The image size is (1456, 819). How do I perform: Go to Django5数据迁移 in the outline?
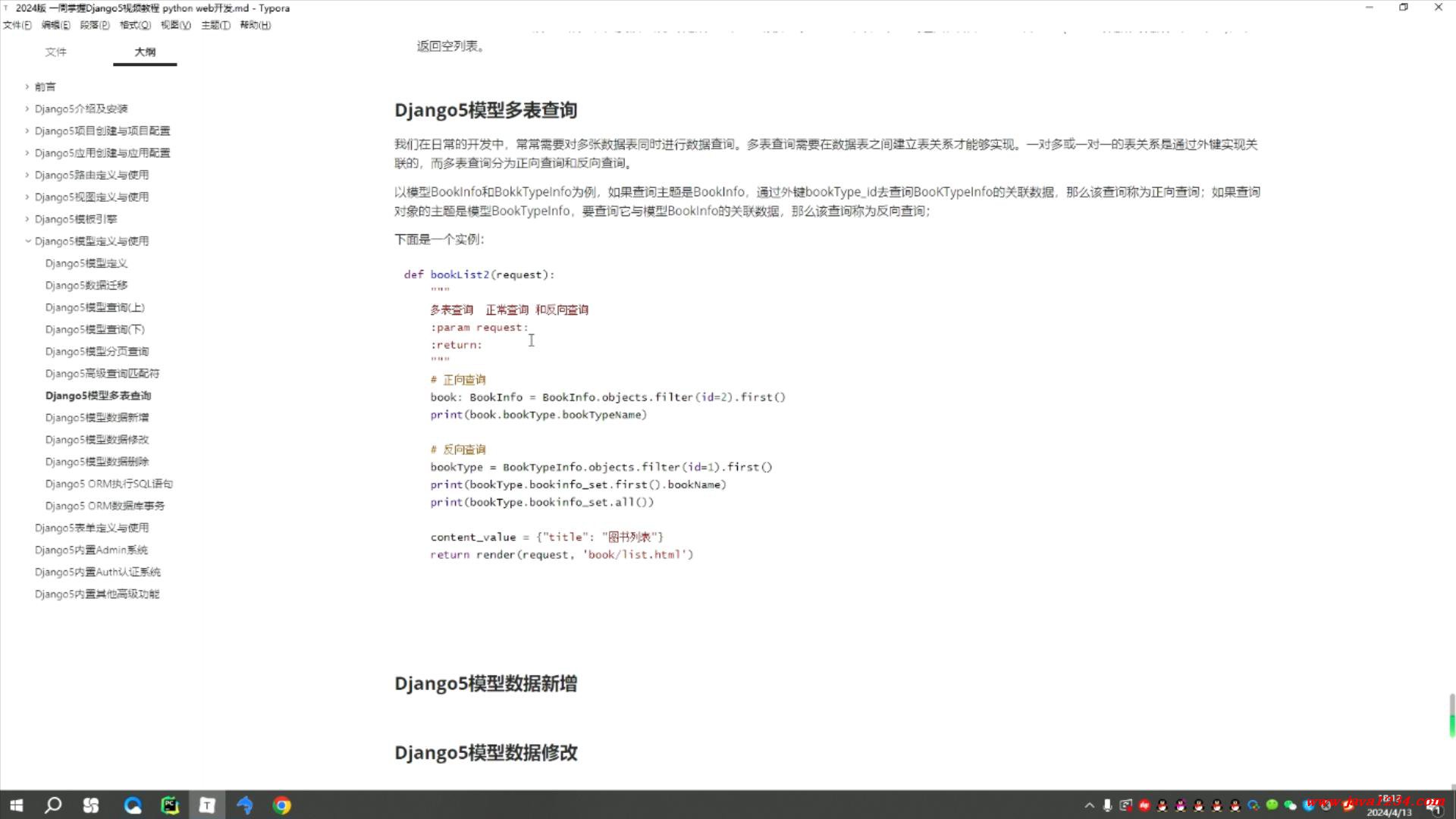coord(86,285)
